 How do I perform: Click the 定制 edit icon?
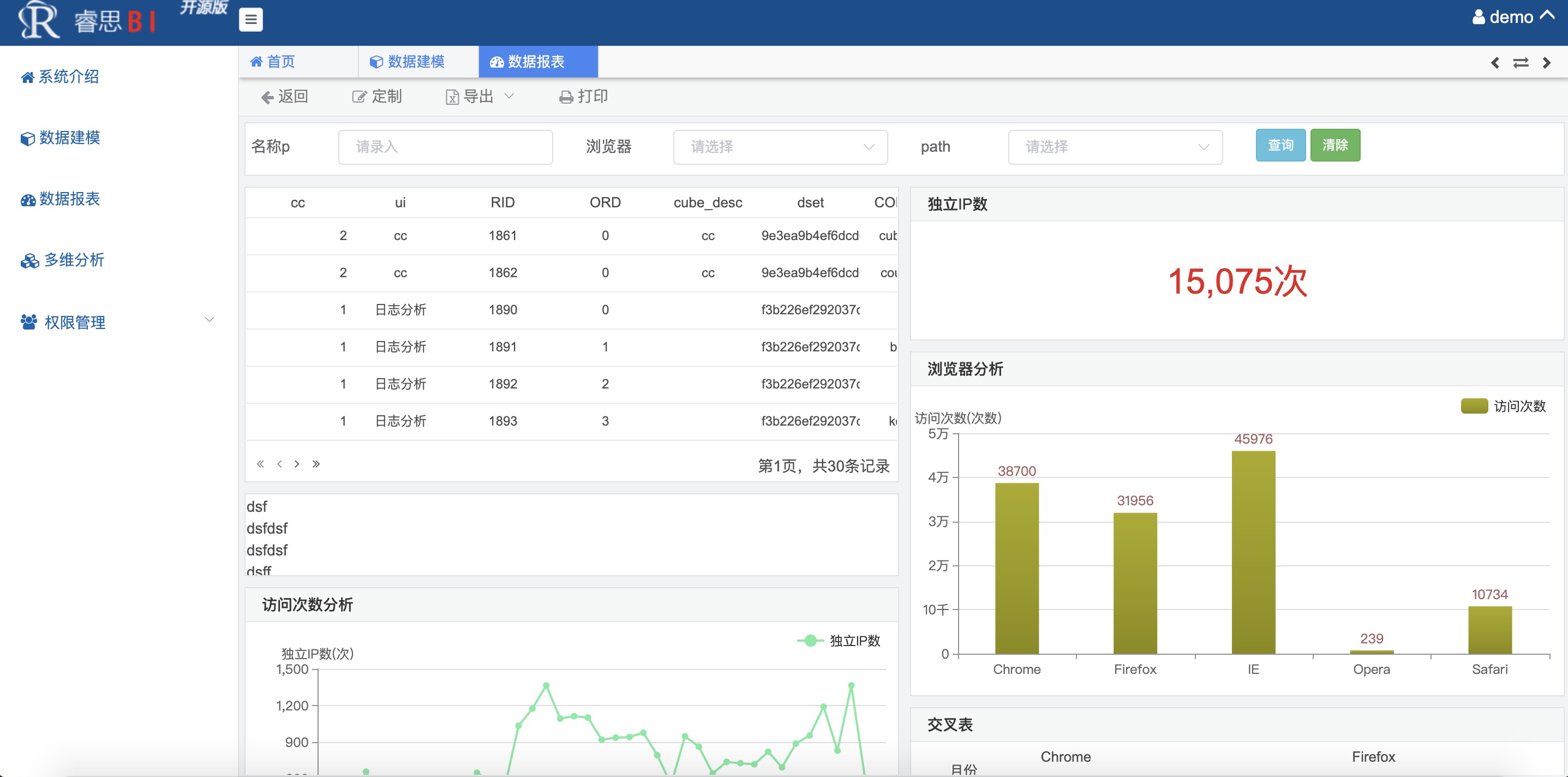pyautogui.click(x=359, y=97)
